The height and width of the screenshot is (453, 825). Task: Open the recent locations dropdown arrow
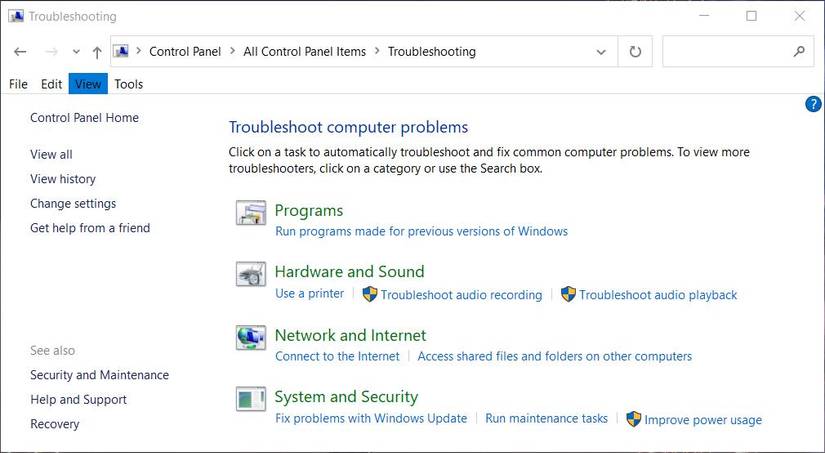76,52
